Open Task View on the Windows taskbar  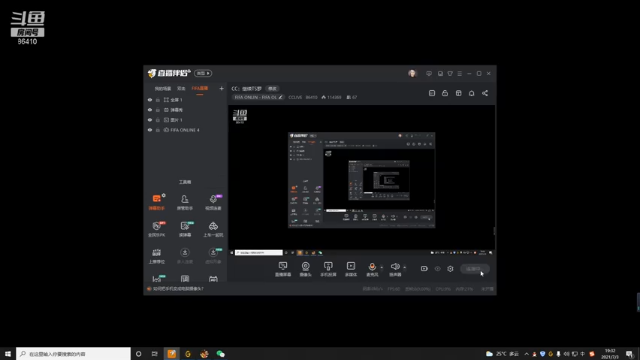pos(154,354)
